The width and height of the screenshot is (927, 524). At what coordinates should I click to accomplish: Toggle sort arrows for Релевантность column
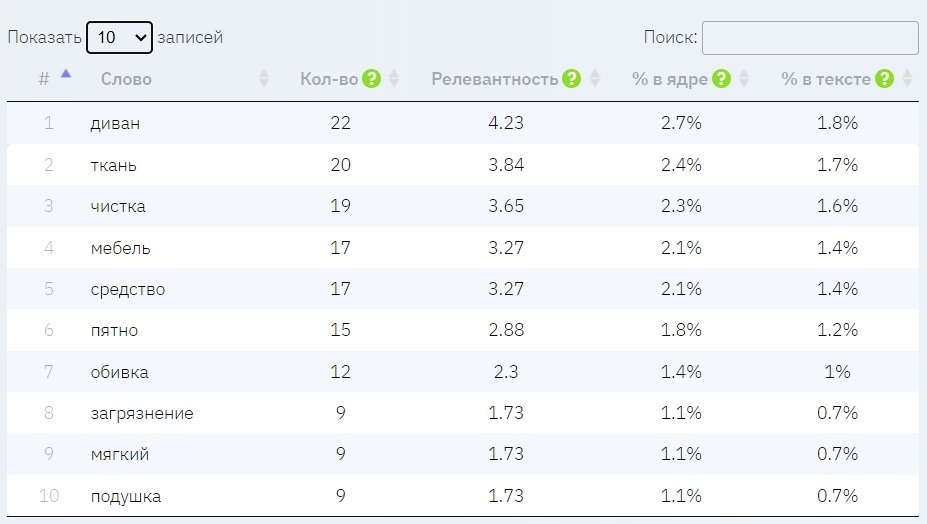pyautogui.click(x=595, y=79)
